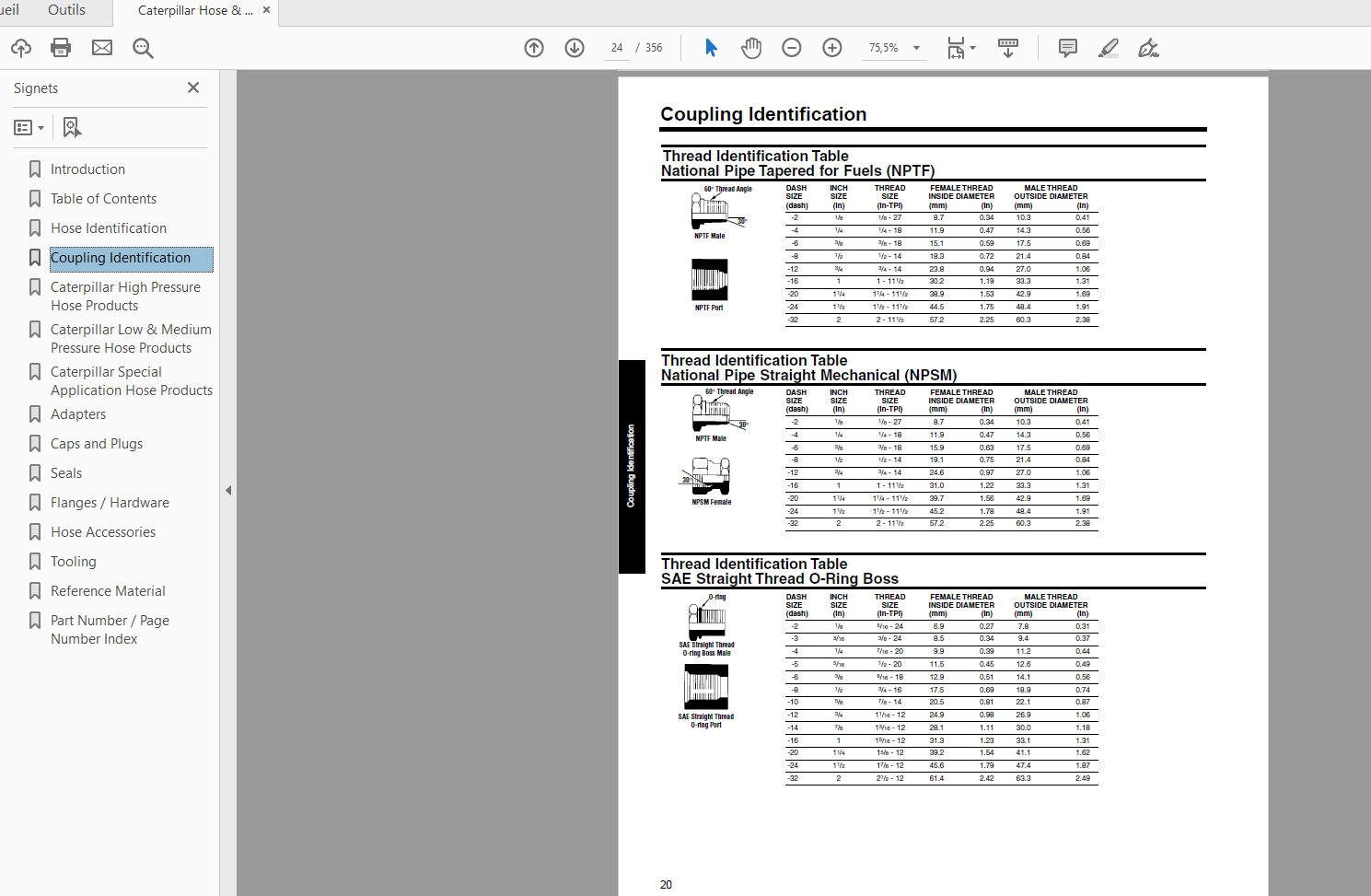Open the search magnifier tool
Image resolution: width=1371 pixels, height=896 pixels.
tap(143, 48)
